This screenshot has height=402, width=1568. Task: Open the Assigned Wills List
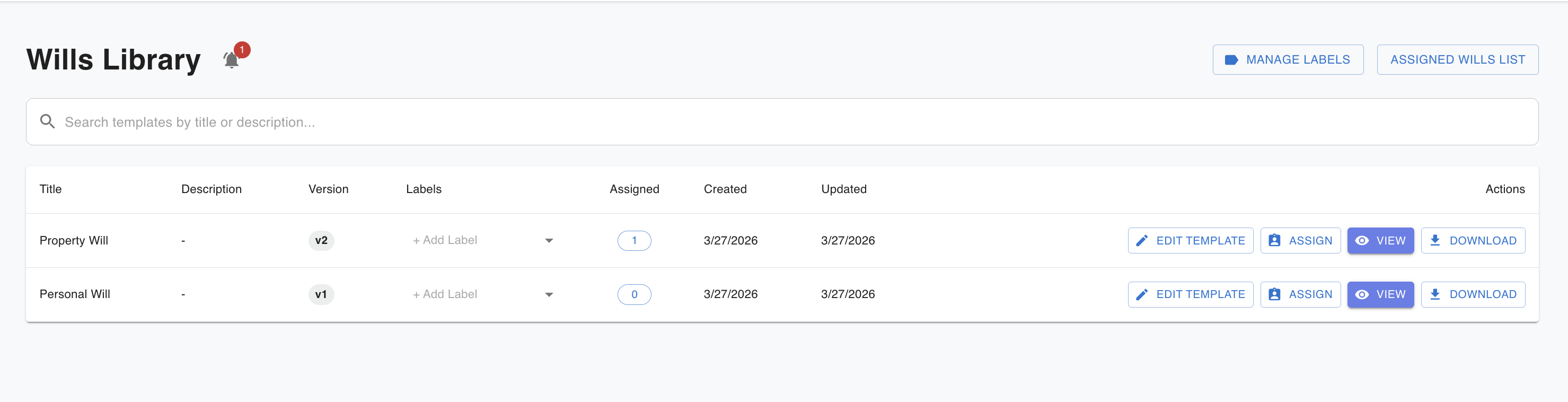(x=1457, y=60)
